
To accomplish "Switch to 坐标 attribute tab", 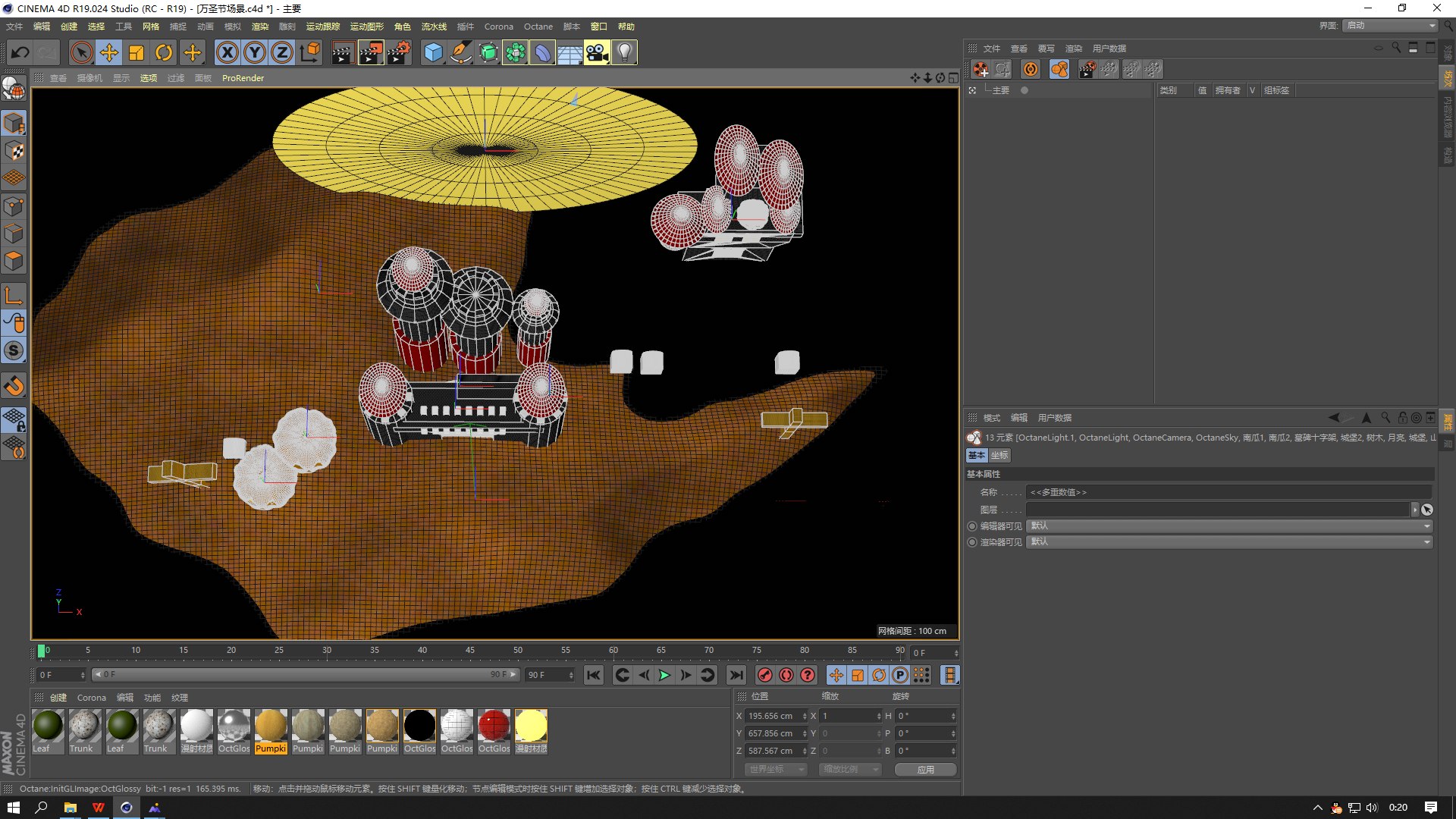I will (x=999, y=455).
